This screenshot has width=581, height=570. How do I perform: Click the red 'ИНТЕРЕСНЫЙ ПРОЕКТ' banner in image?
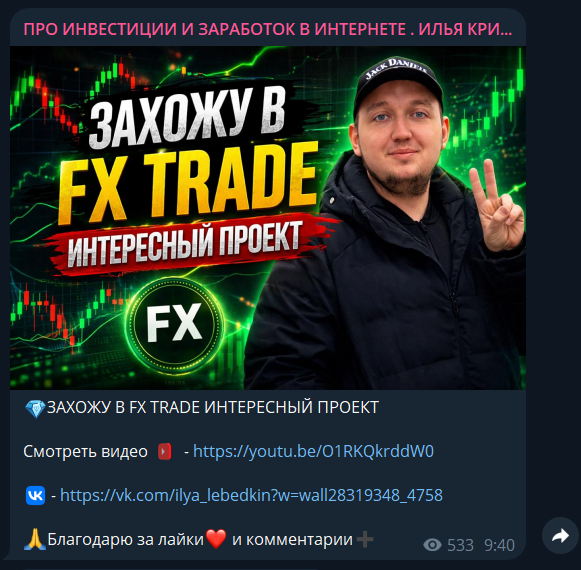pos(185,245)
